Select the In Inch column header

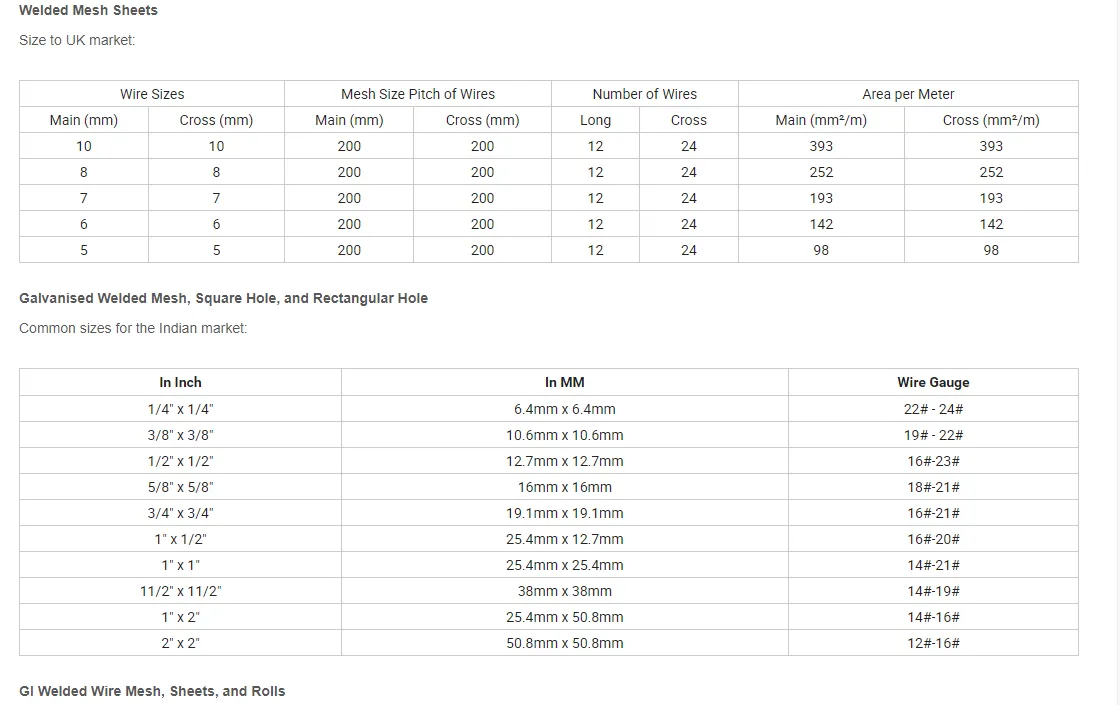(180, 382)
